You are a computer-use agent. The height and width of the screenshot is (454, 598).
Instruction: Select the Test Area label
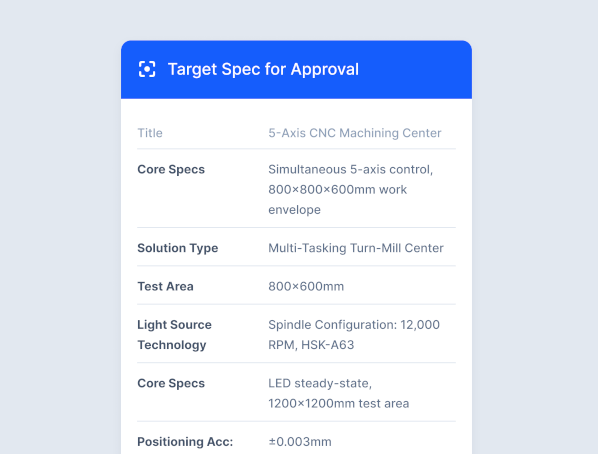click(x=165, y=287)
